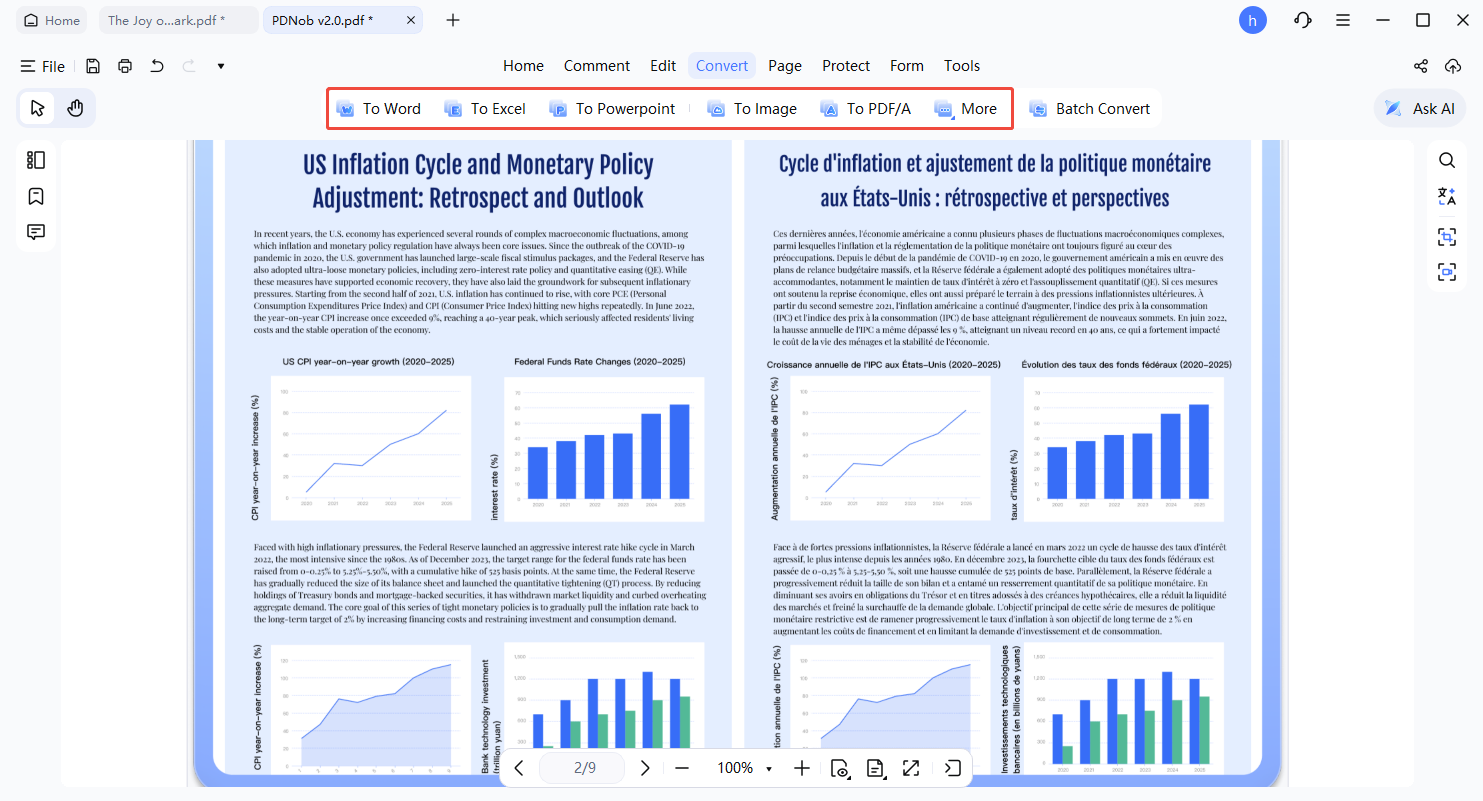The height and width of the screenshot is (801, 1483).
Task: Expand the quick access toolbar dropdown
Action: [x=220, y=66]
